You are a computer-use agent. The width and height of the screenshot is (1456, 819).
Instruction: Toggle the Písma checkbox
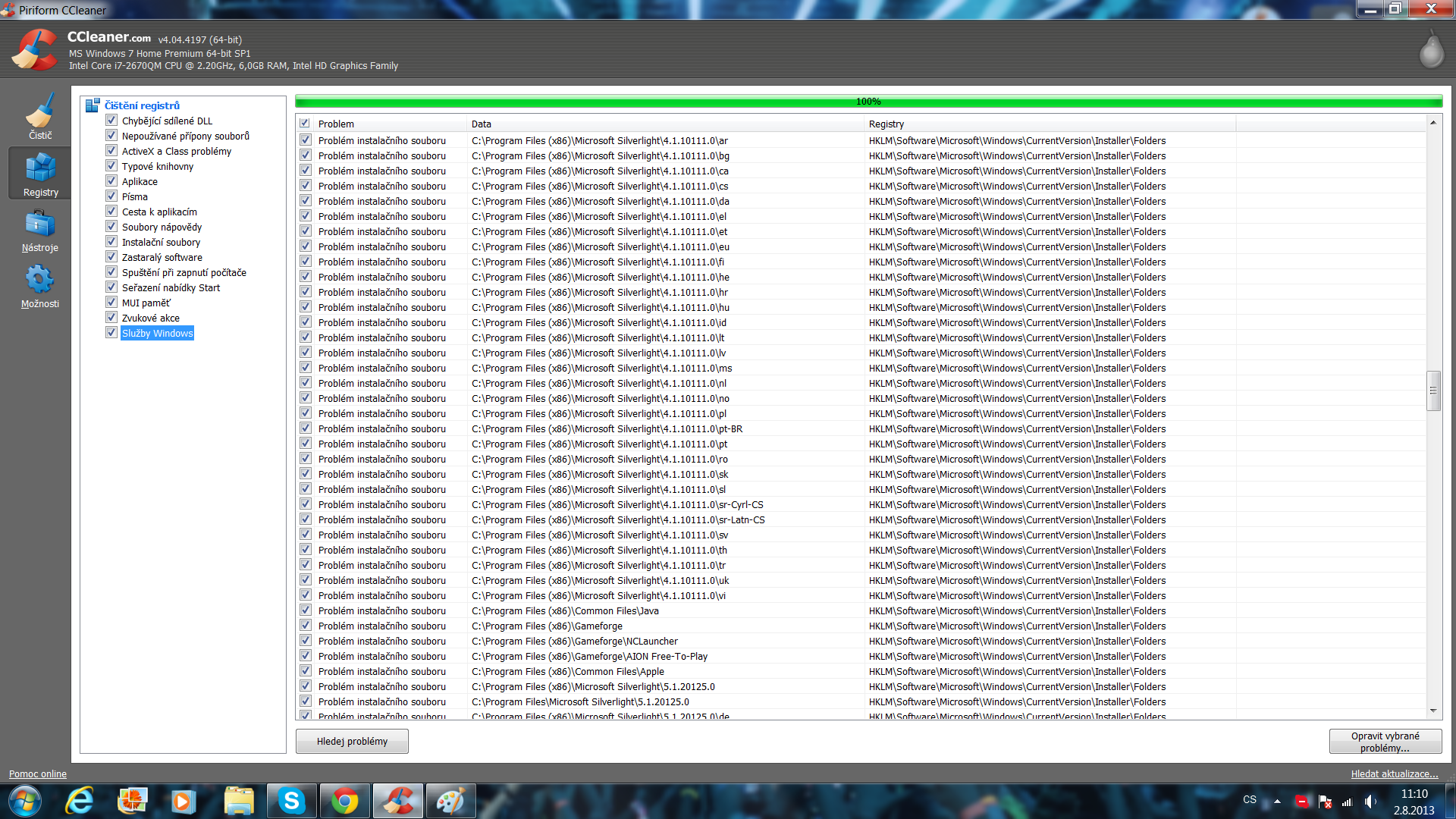(111, 196)
